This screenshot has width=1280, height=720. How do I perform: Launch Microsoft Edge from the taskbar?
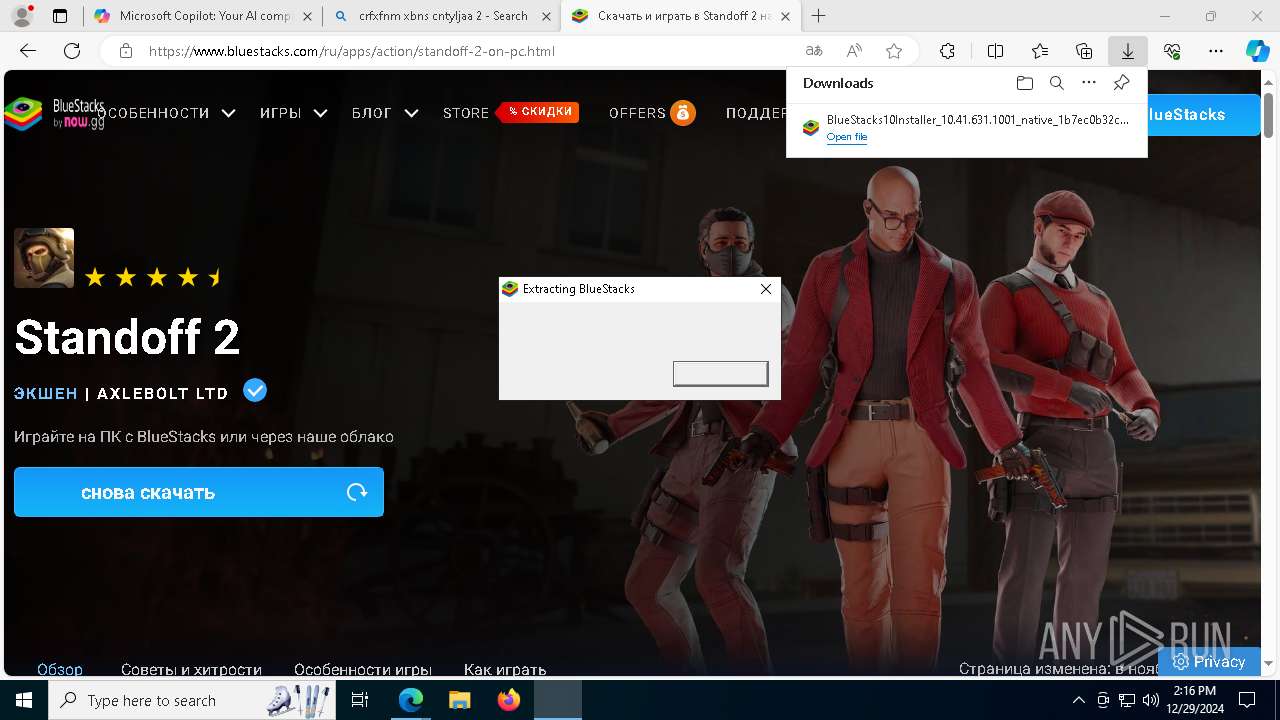(x=411, y=700)
